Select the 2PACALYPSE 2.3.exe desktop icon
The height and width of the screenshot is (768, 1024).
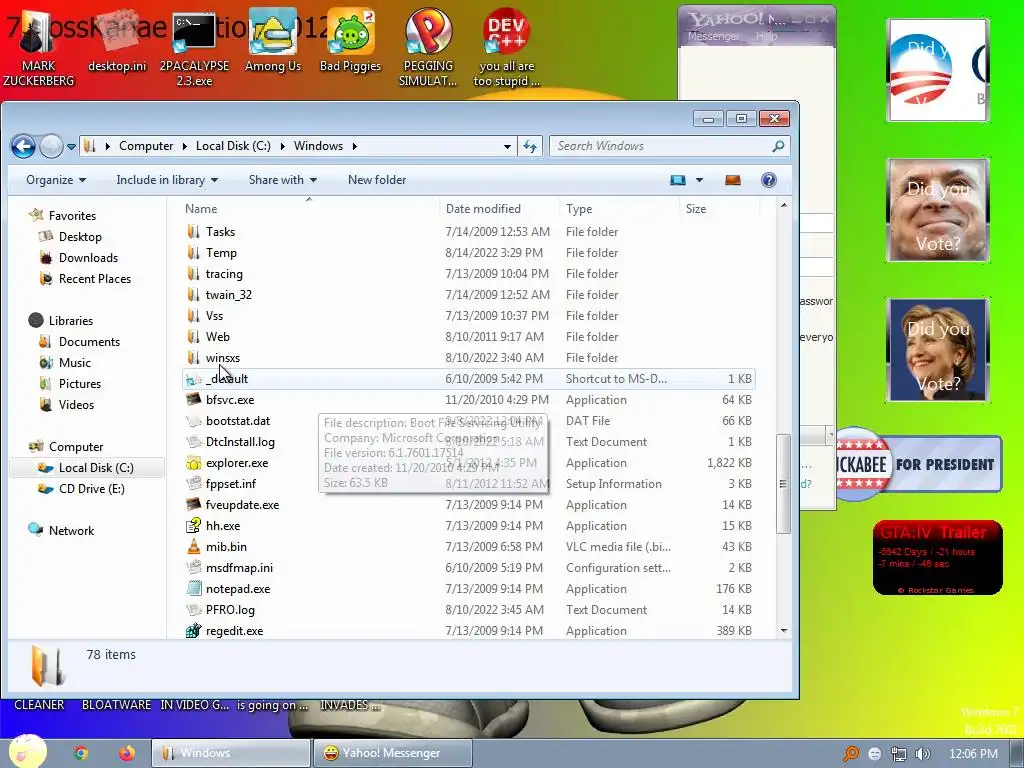pyautogui.click(x=194, y=49)
